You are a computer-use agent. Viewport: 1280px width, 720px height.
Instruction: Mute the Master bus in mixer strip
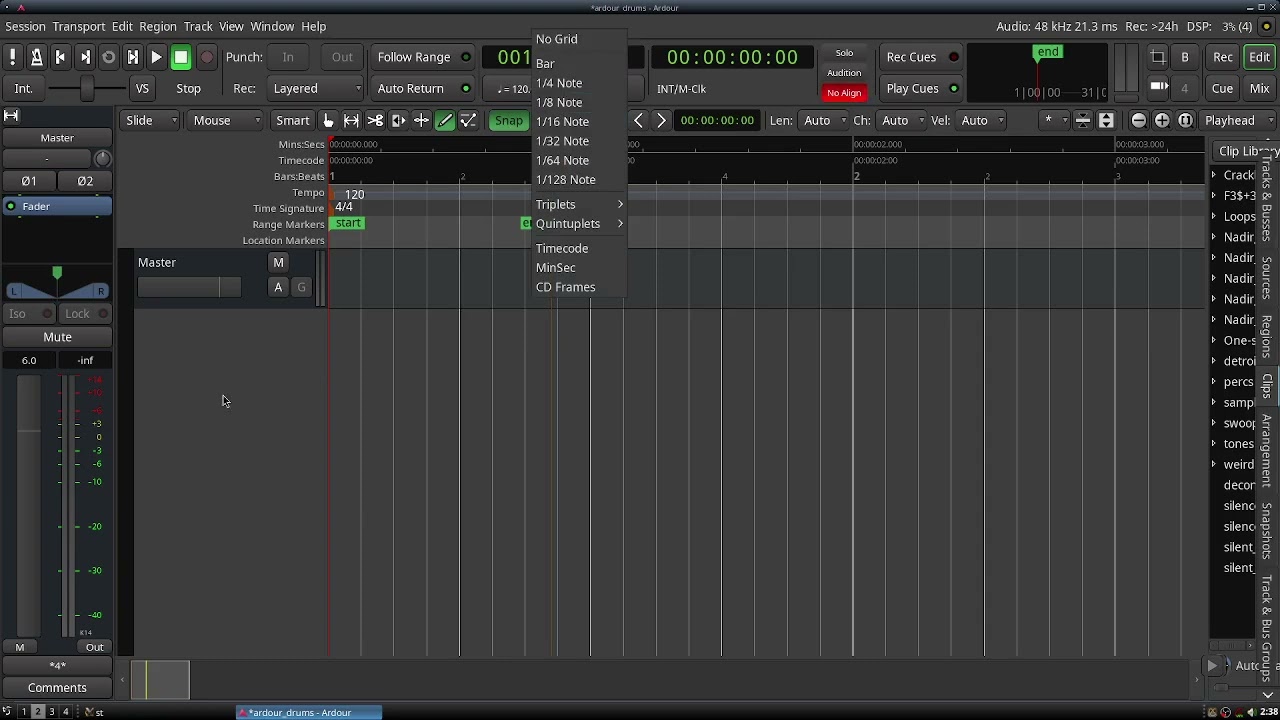(57, 337)
